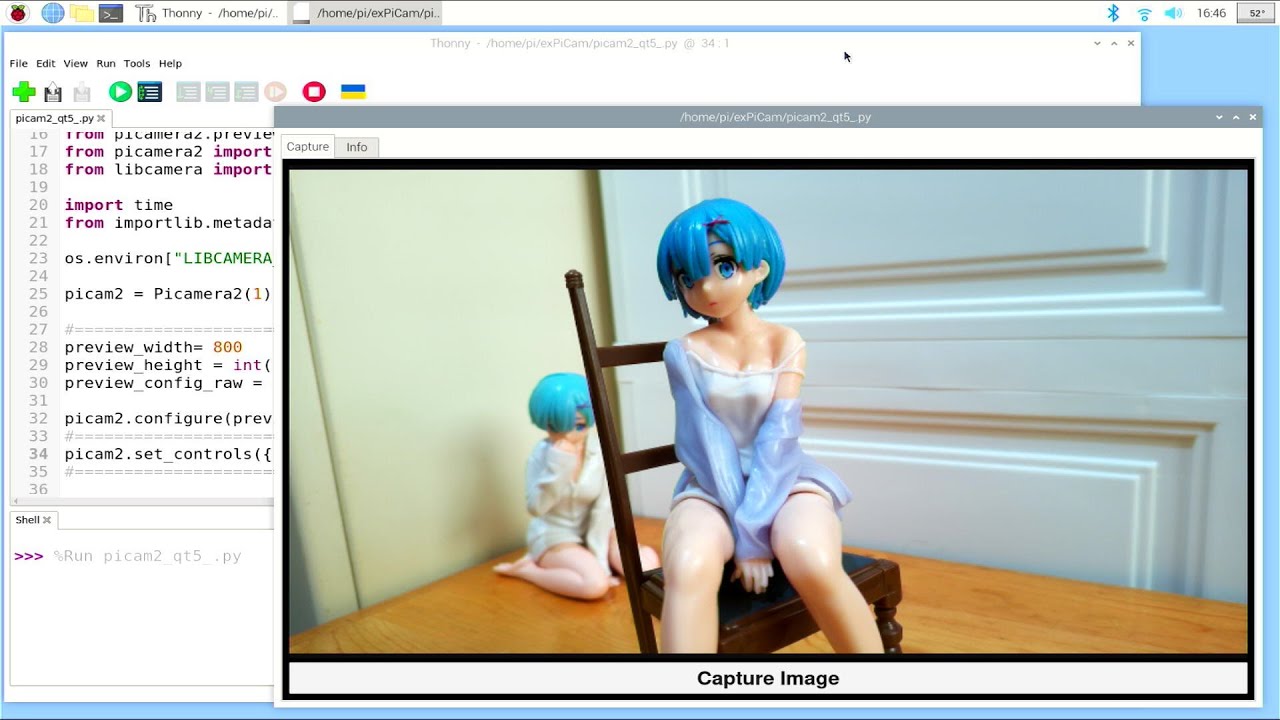This screenshot has height=720, width=1280.
Task: Click the Capture Image button
Action: click(x=768, y=678)
